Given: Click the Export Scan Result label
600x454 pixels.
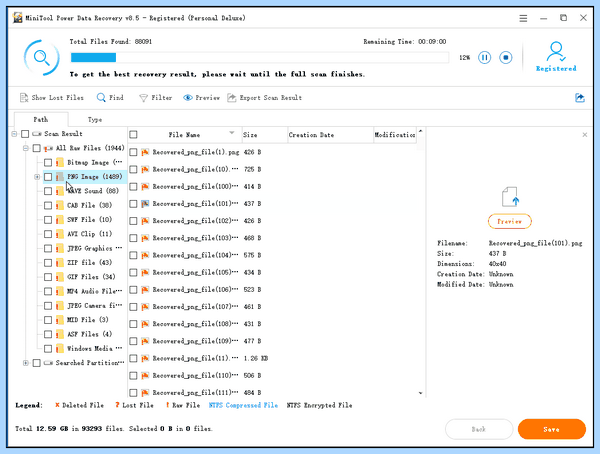Looking at the screenshot, I should pos(271,98).
